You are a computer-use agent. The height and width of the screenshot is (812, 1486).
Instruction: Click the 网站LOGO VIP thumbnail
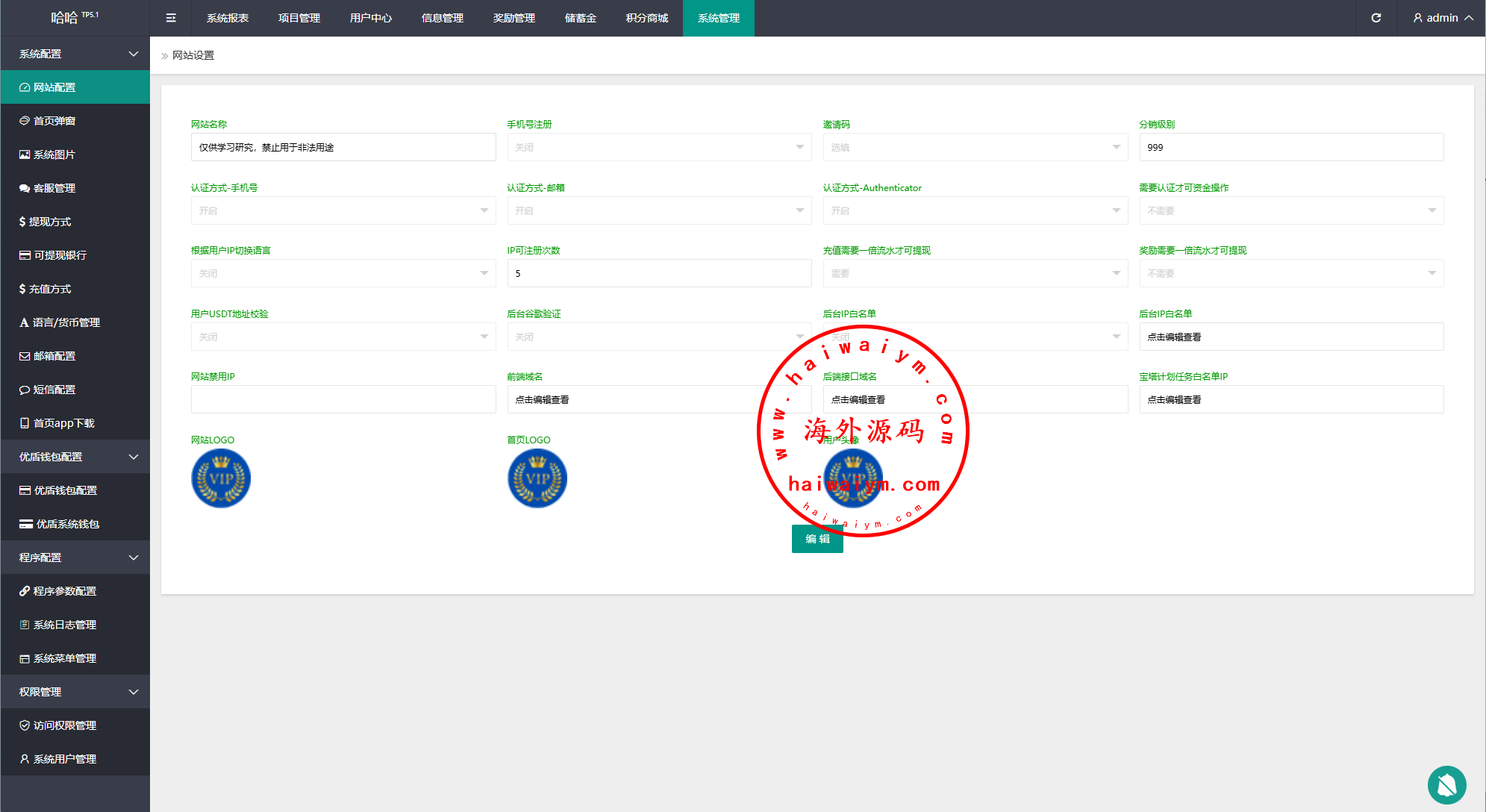coord(221,478)
